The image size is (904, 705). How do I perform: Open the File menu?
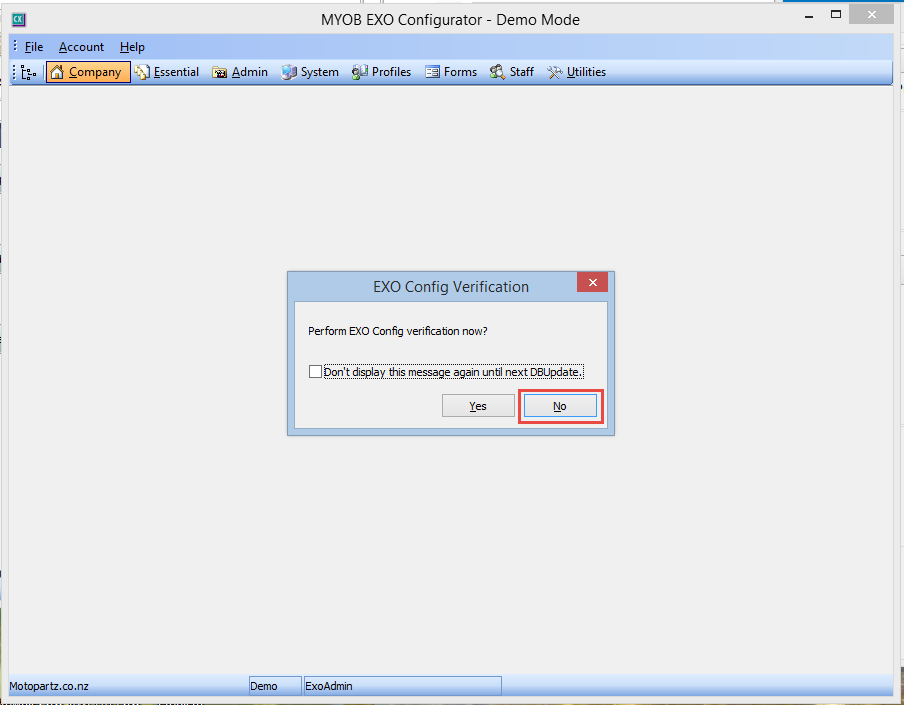(x=33, y=47)
